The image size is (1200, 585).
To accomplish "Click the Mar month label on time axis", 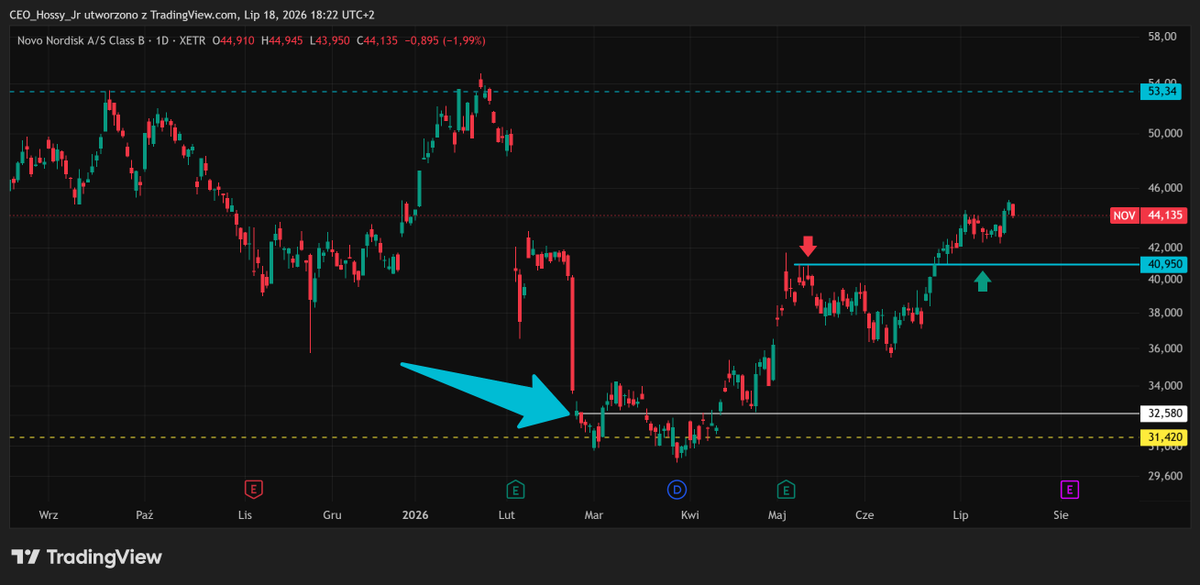I will pos(594,515).
